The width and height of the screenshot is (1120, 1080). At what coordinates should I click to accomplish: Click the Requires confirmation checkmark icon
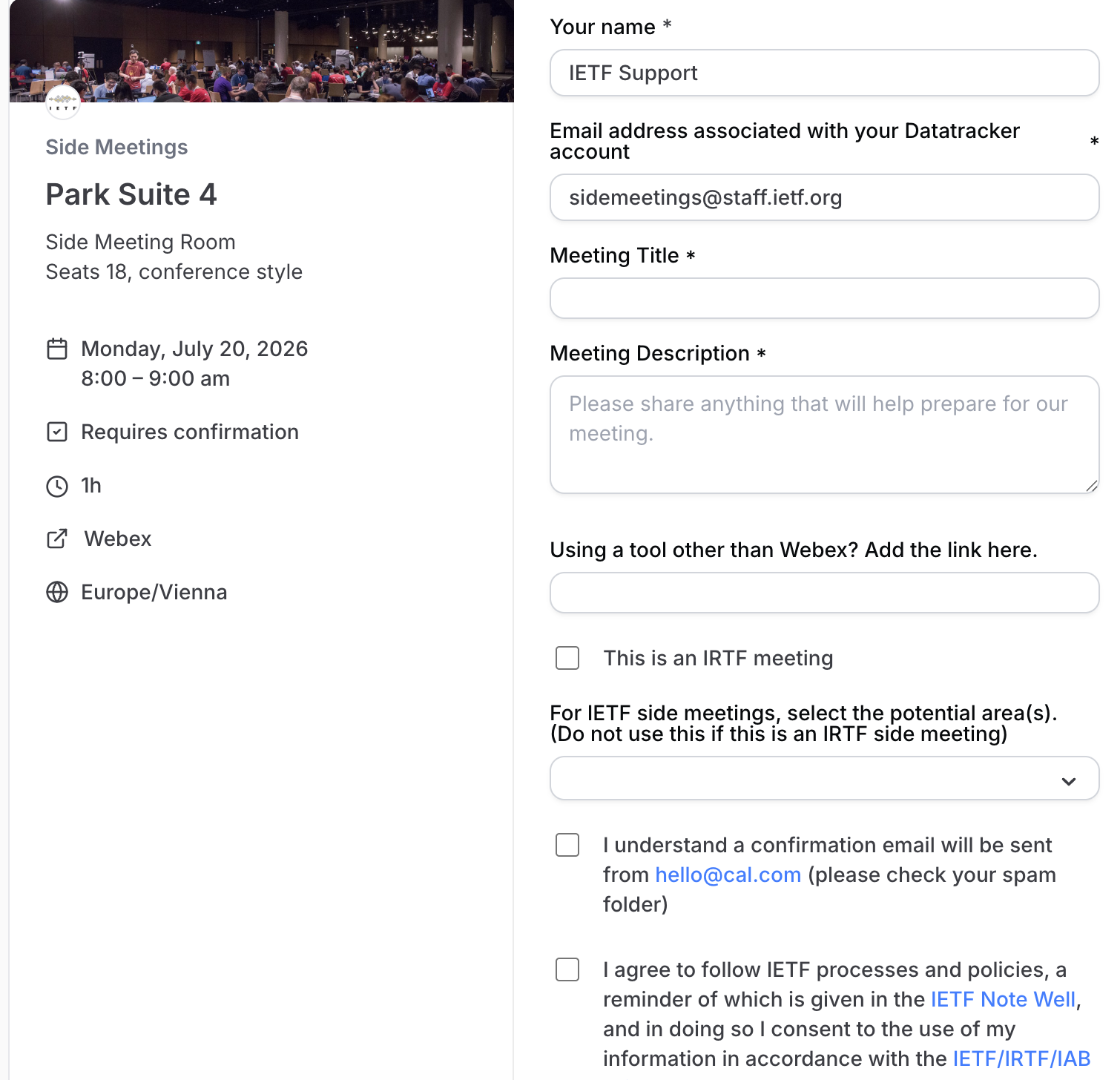(57, 432)
